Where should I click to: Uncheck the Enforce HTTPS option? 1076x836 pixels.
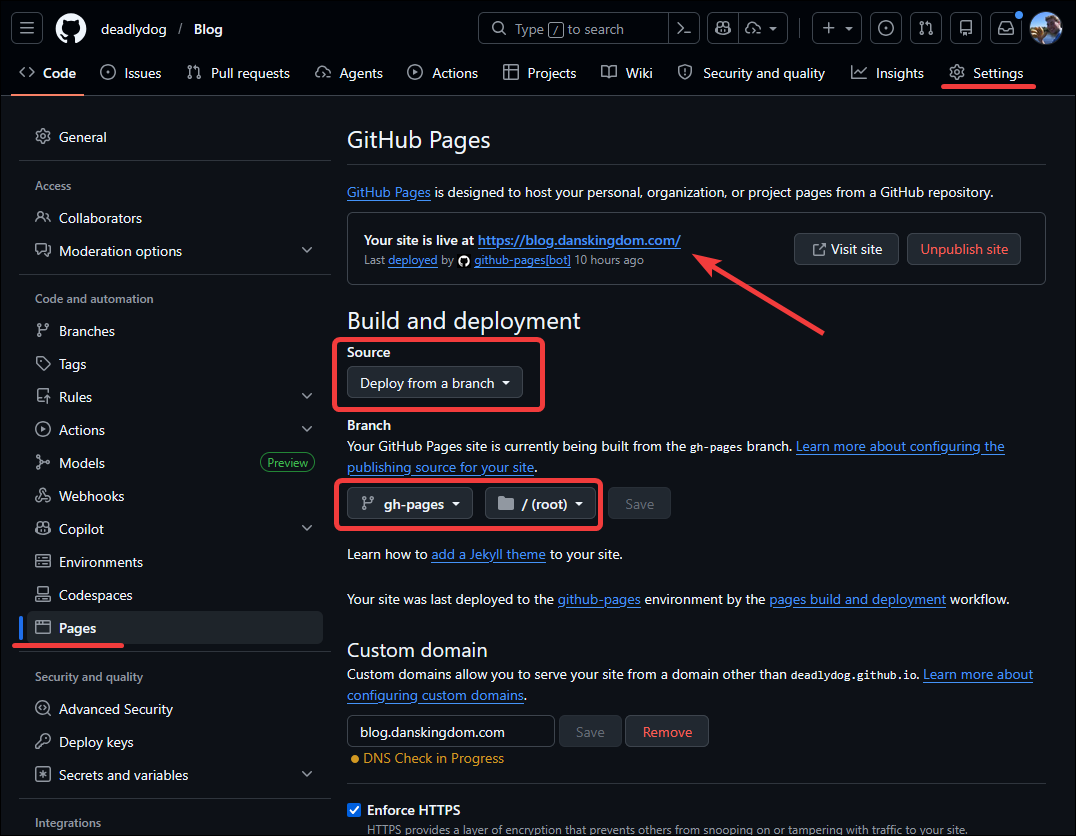(353, 810)
